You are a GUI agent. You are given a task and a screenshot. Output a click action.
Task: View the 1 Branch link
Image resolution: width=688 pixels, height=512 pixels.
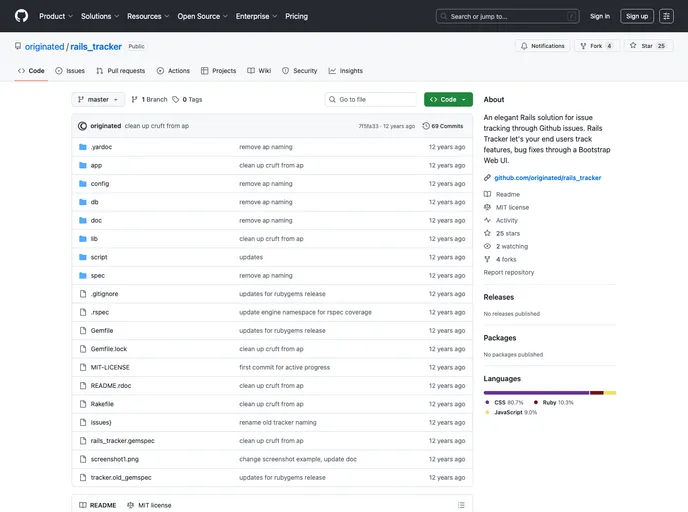pyautogui.click(x=150, y=100)
